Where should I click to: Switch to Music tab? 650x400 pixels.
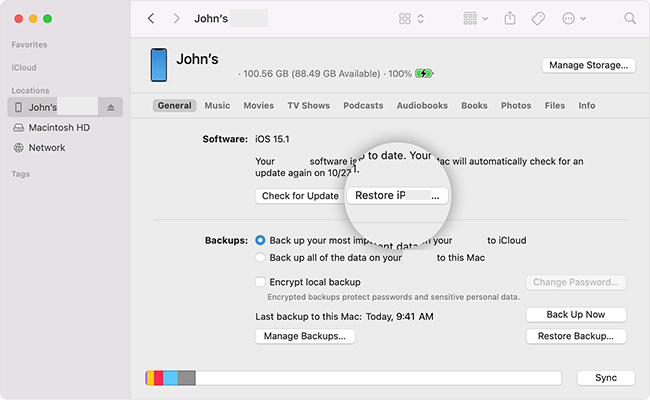coord(217,105)
